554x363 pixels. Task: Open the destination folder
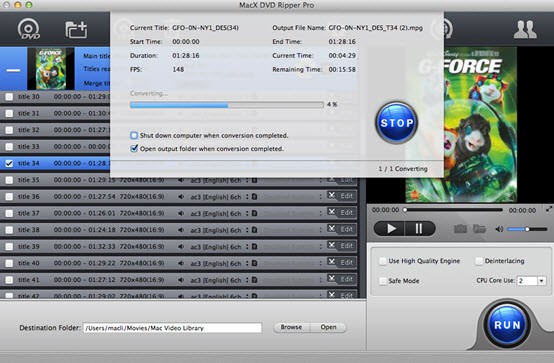tap(328, 327)
